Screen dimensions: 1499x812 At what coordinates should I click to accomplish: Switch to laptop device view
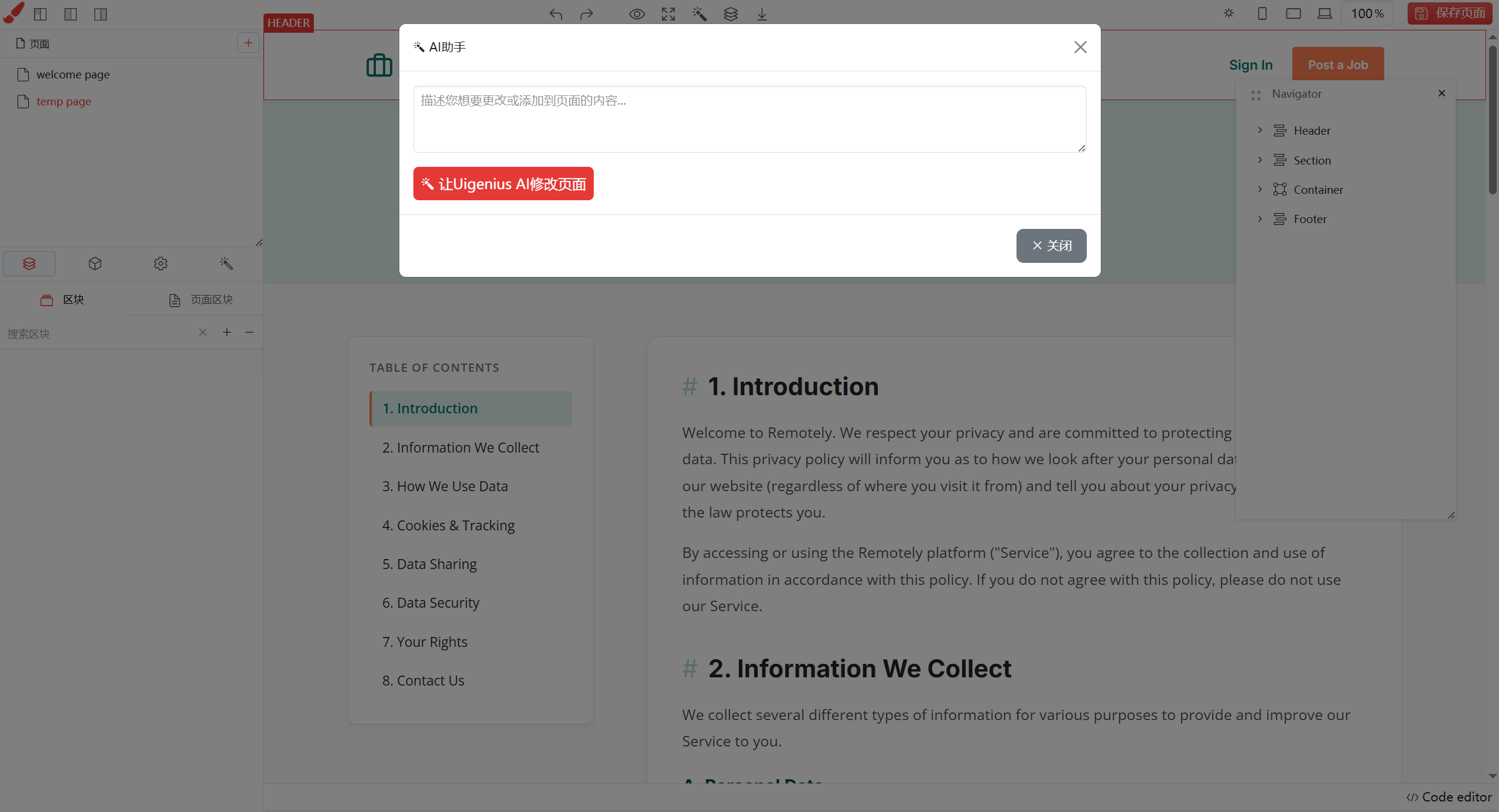tap(1325, 13)
